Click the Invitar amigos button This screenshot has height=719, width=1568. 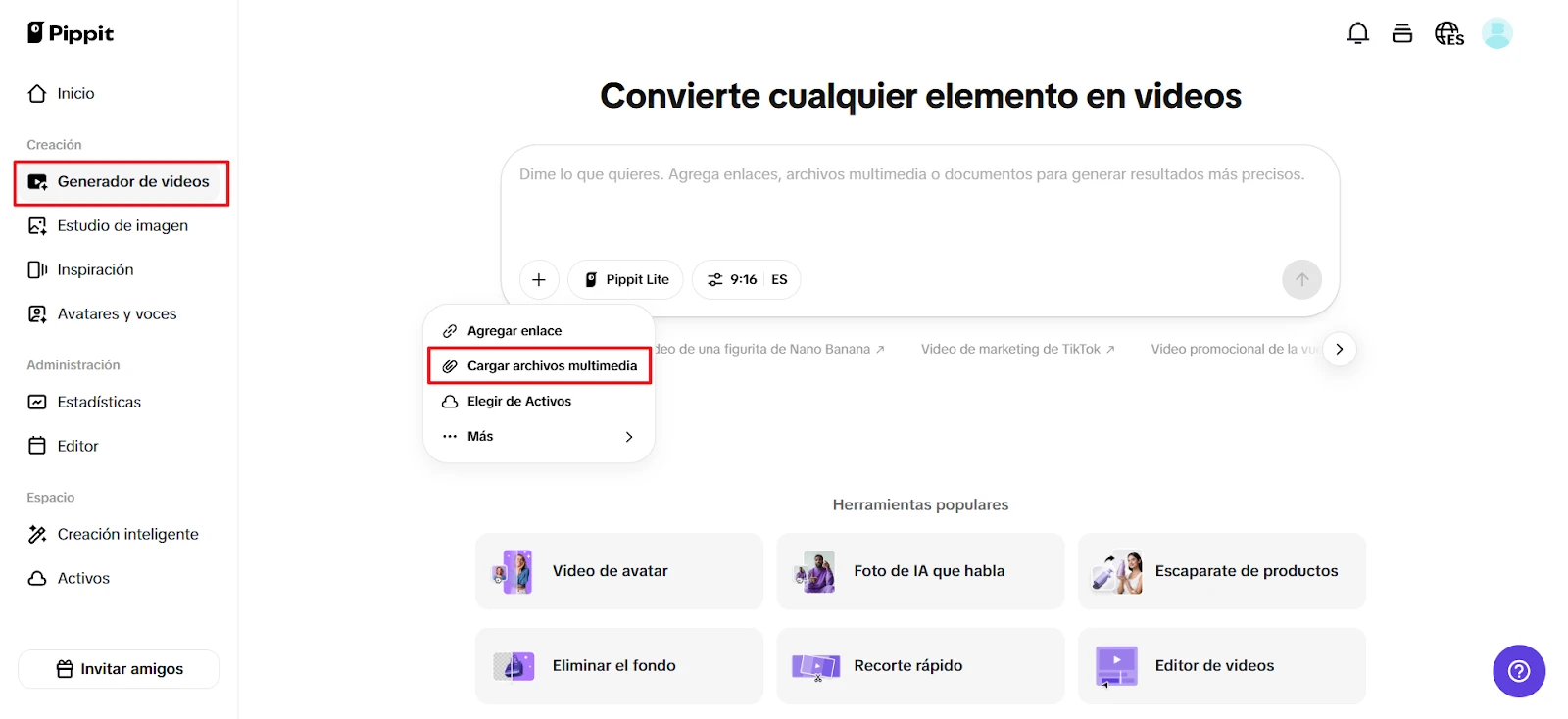click(119, 669)
